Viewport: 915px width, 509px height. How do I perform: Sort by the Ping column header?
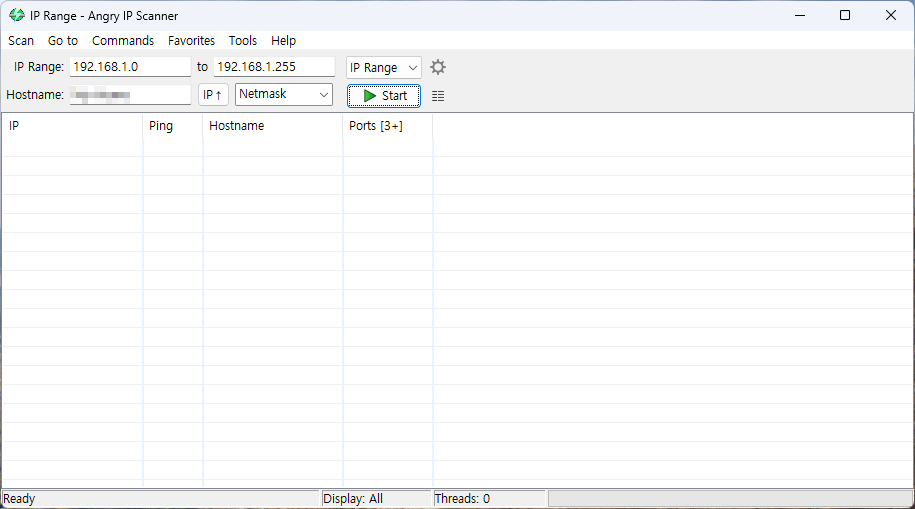(x=172, y=126)
